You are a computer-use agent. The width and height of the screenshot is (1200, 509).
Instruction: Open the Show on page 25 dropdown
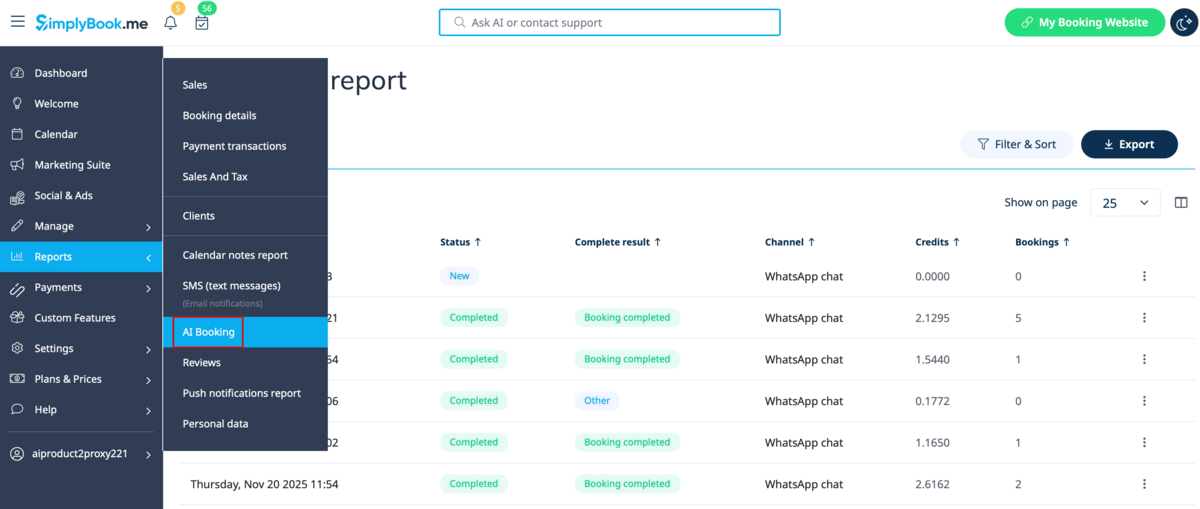1125,202
